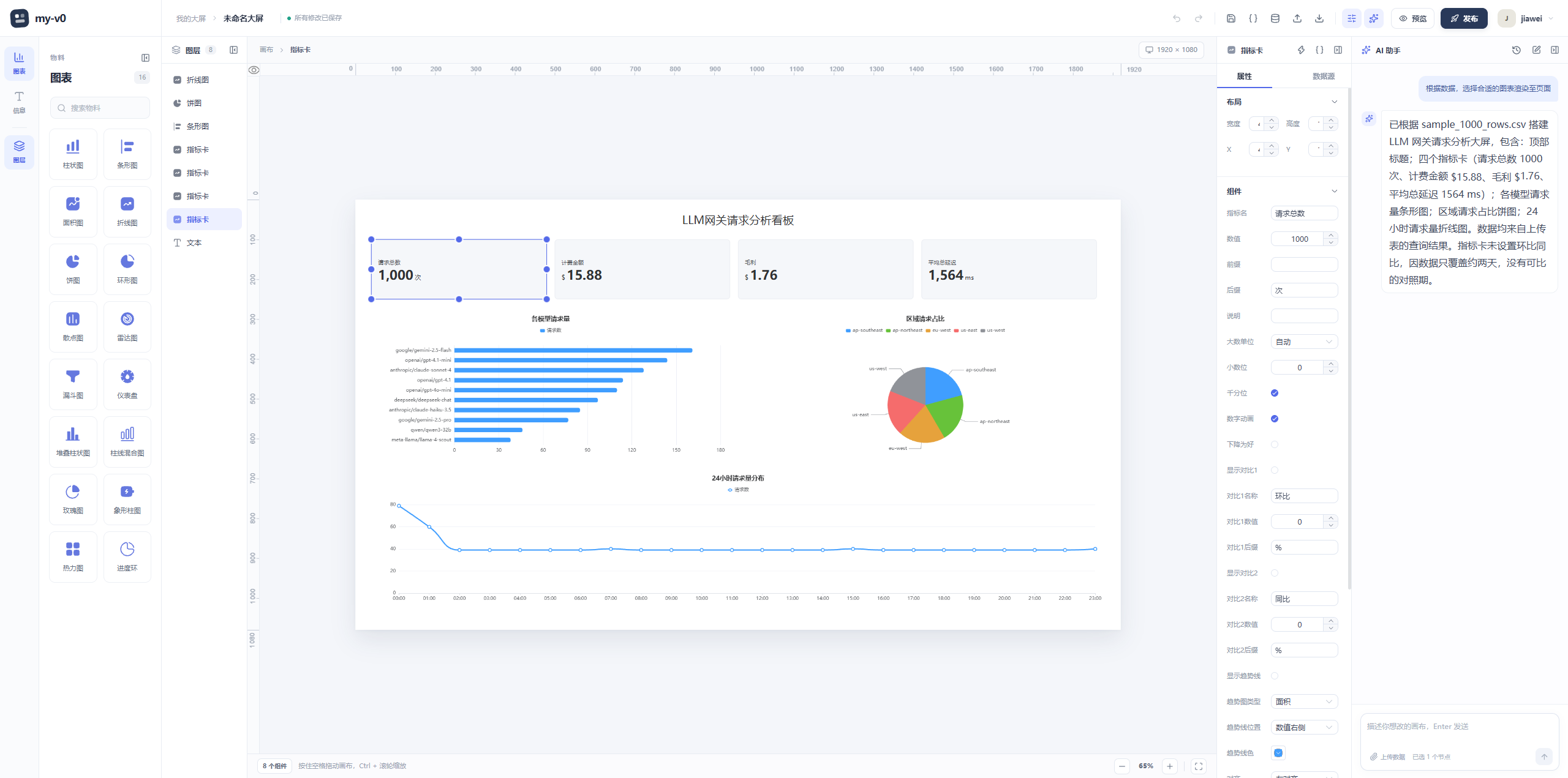Open 趋势线位置 dropdown showing 数值右侧
Image resolution: width=1568 pixels, height=778 pixels.
click(x=1304, y=727)
